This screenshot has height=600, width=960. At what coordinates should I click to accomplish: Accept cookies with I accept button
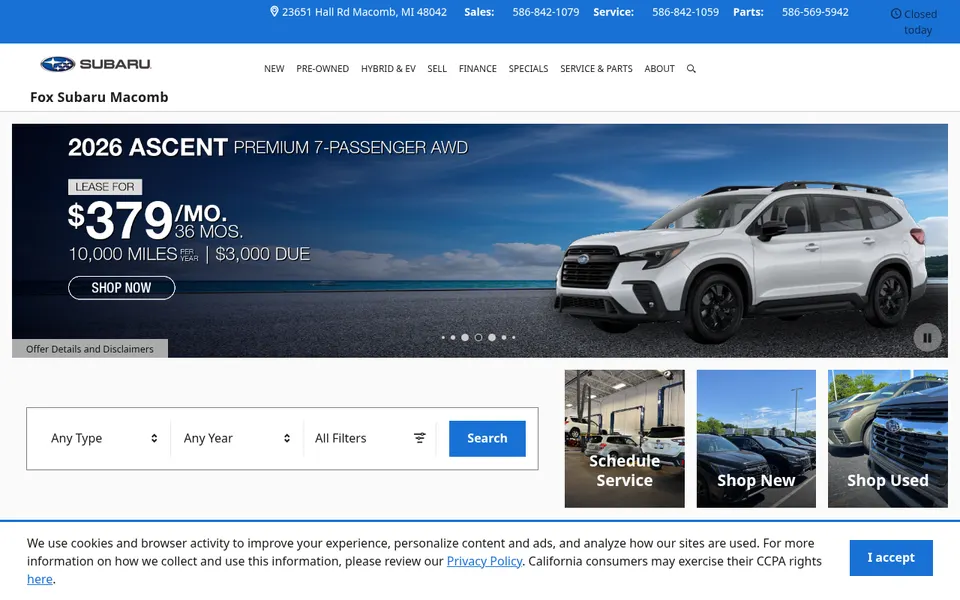891,558
